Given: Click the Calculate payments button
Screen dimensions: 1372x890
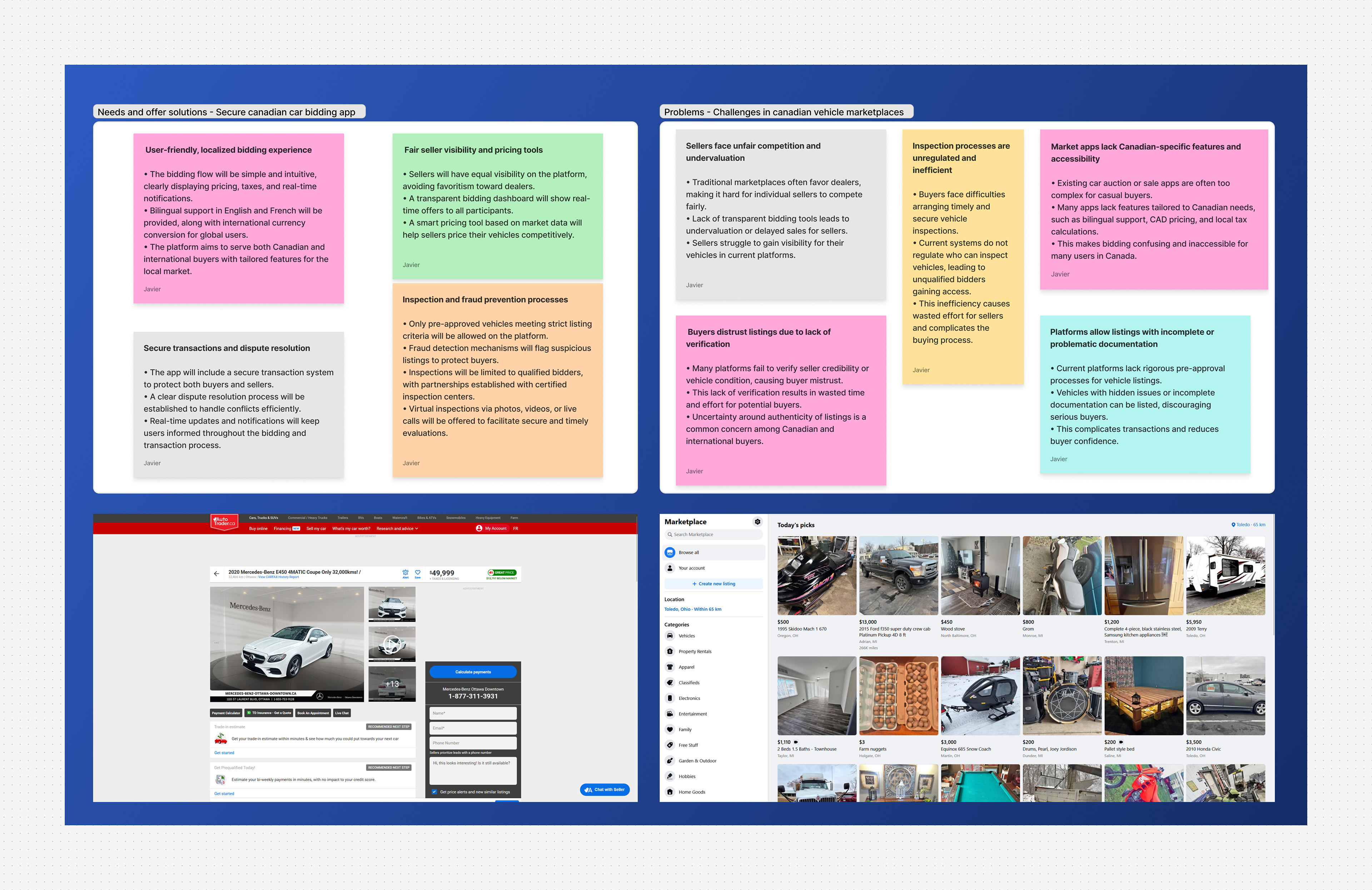Looking at the screenshot, I should point(473,672).
